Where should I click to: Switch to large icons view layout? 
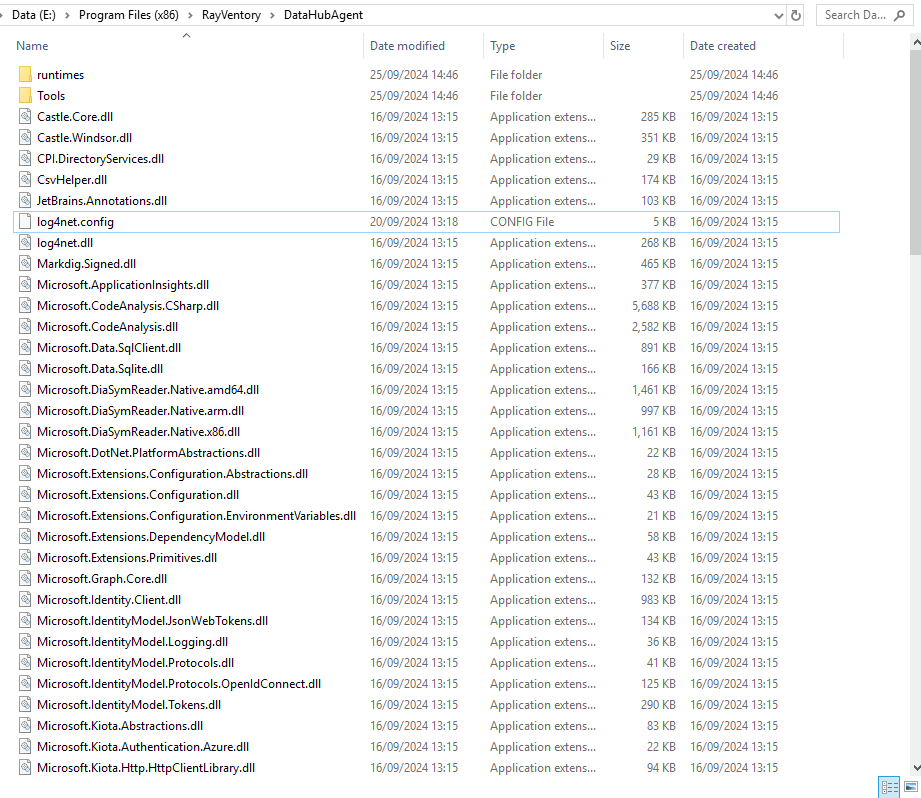(911, 787)
